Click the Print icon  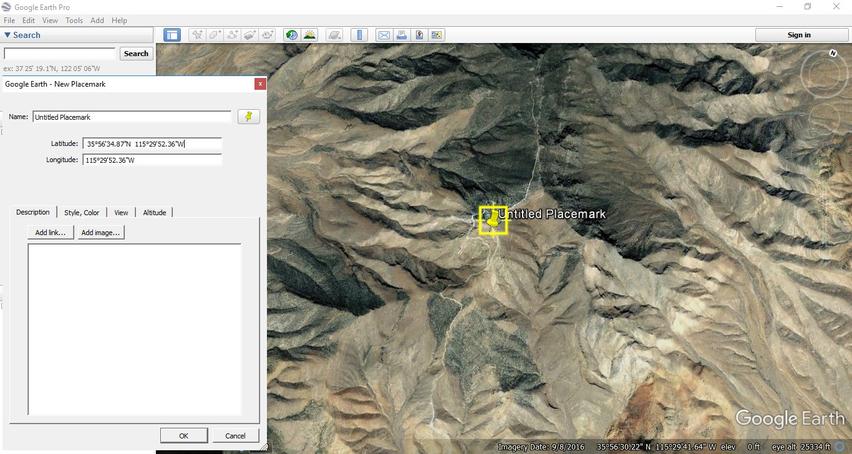click(402, 35)
